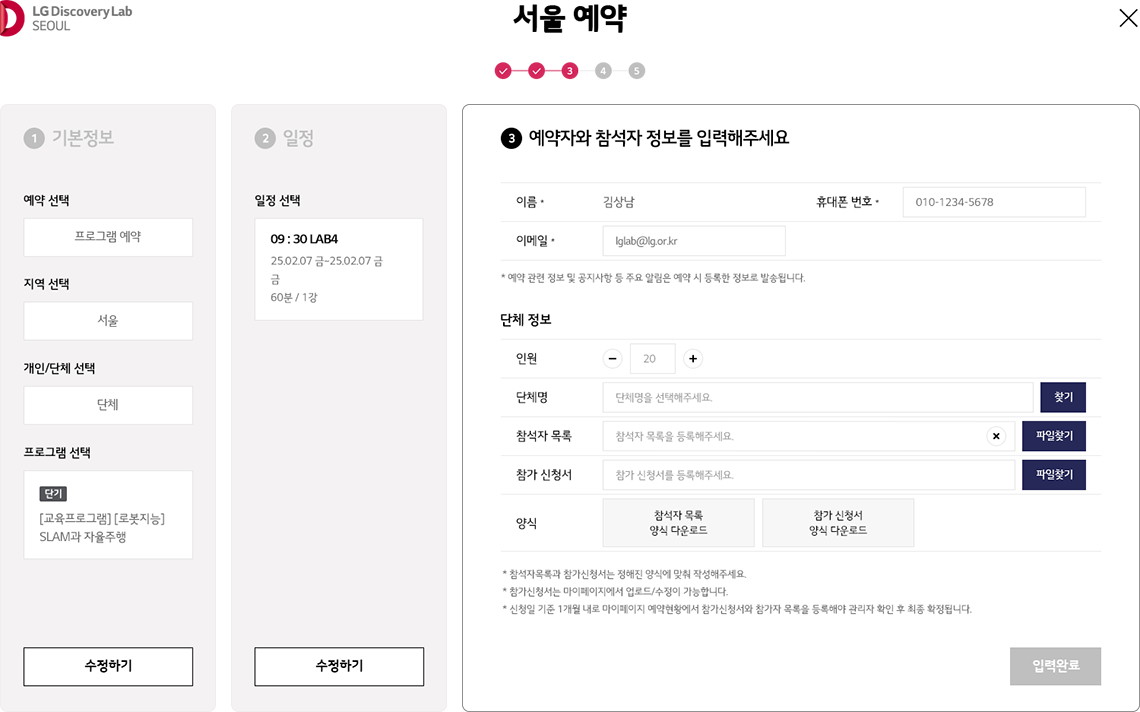Click the 입력완료 submit button
The image size is (1140, 712).
pos(1056,666)
